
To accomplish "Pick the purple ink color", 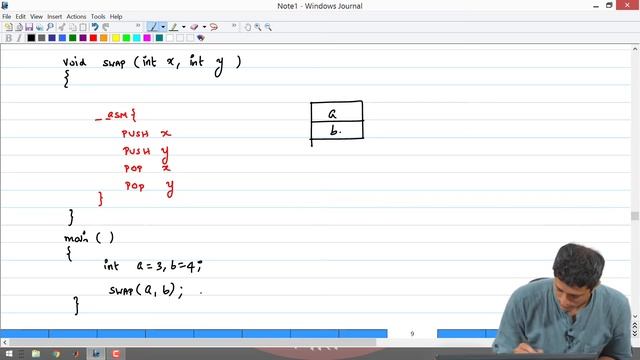I will coord(83,38).
